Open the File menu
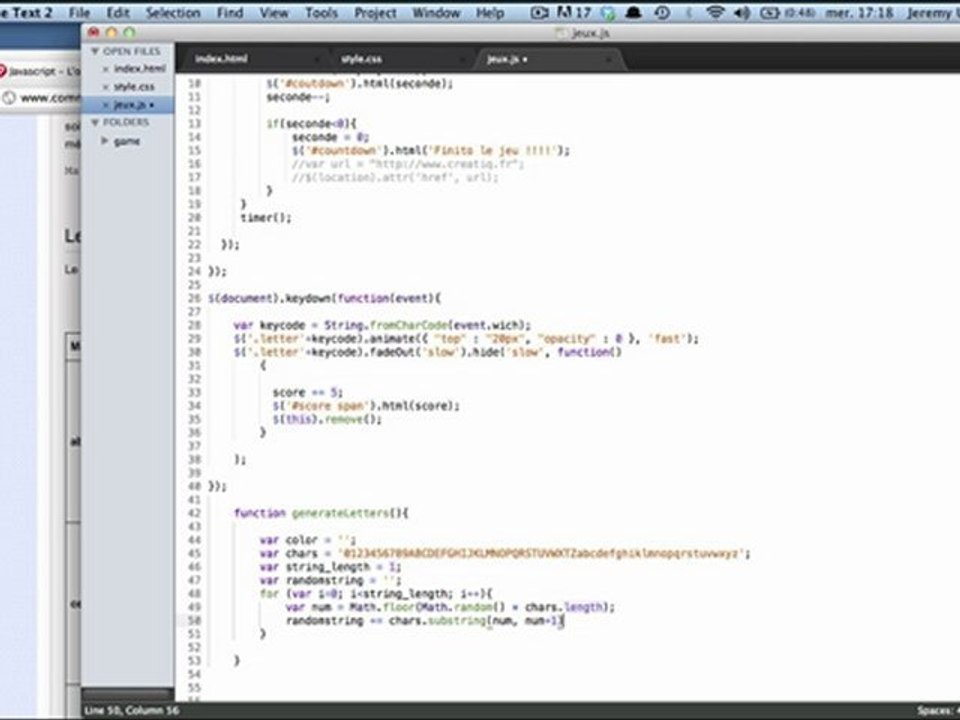This screenshot has width=960, height=720. 79,12
